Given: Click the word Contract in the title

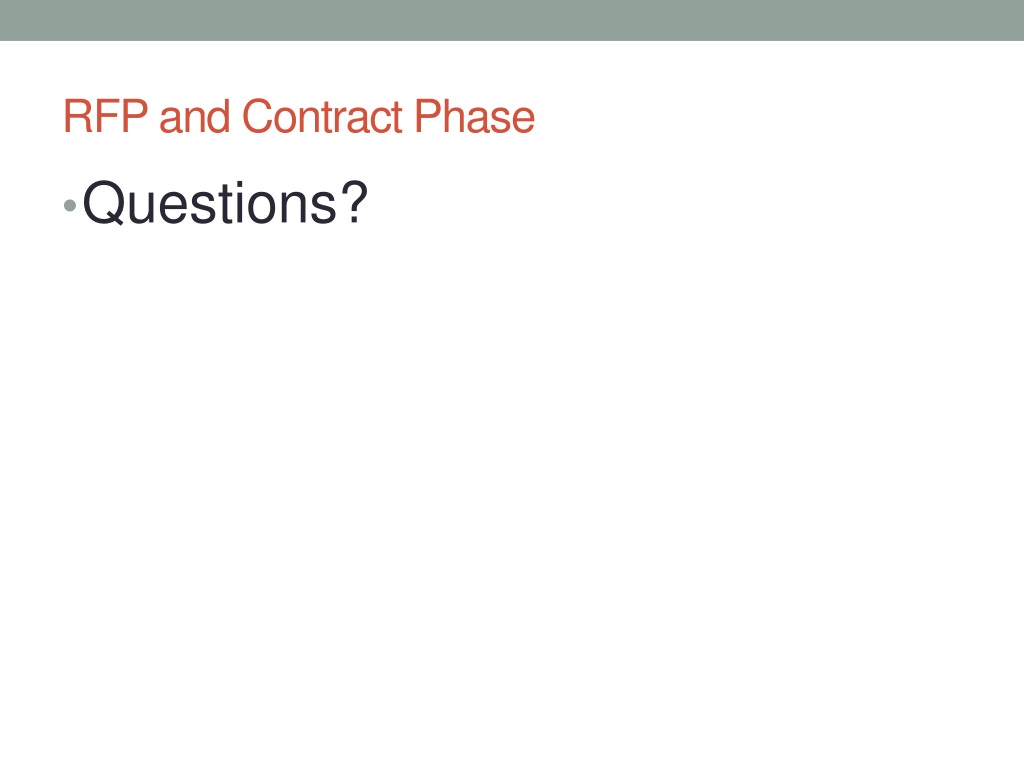Looking at the screenshot, I should [322, 117].
